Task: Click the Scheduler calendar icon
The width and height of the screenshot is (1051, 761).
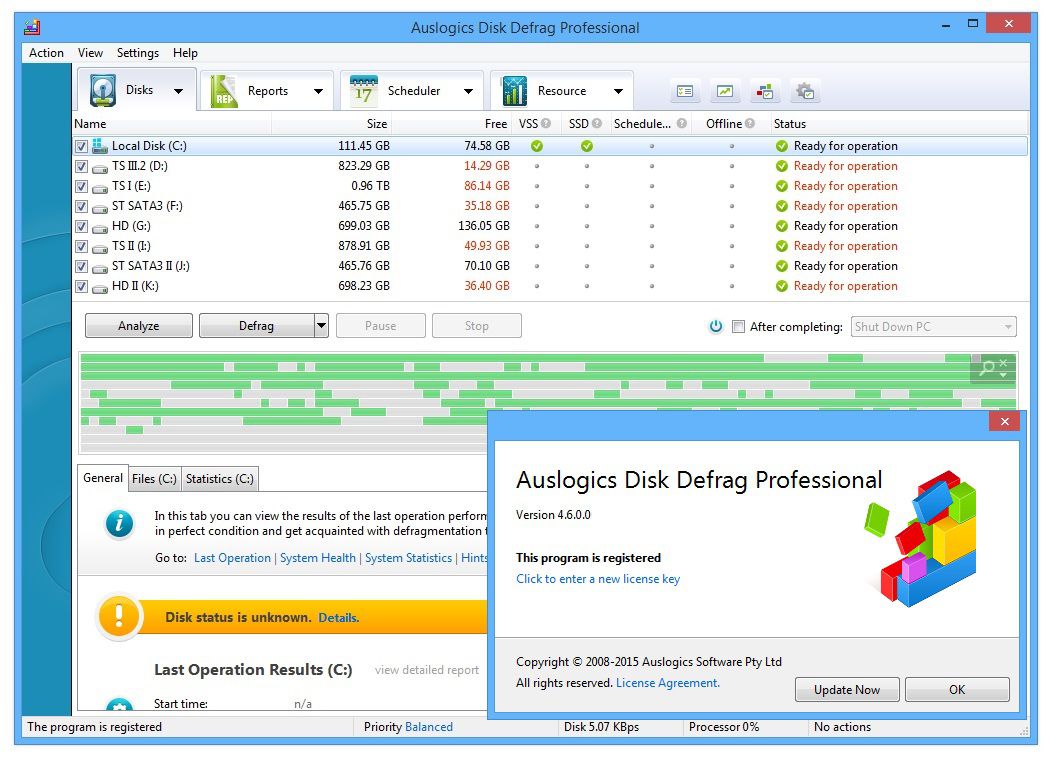Action: coord(364,91)
